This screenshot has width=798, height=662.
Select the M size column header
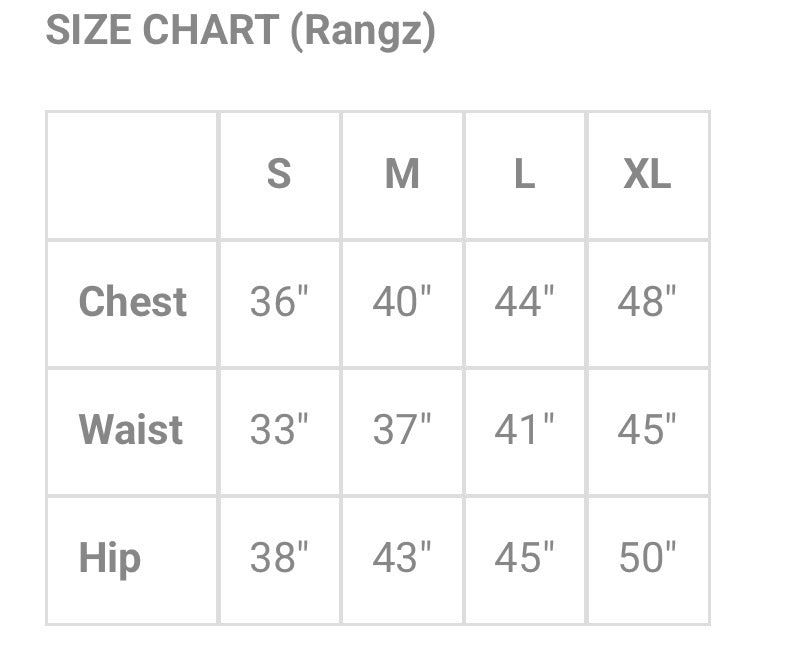click(402, 175)
